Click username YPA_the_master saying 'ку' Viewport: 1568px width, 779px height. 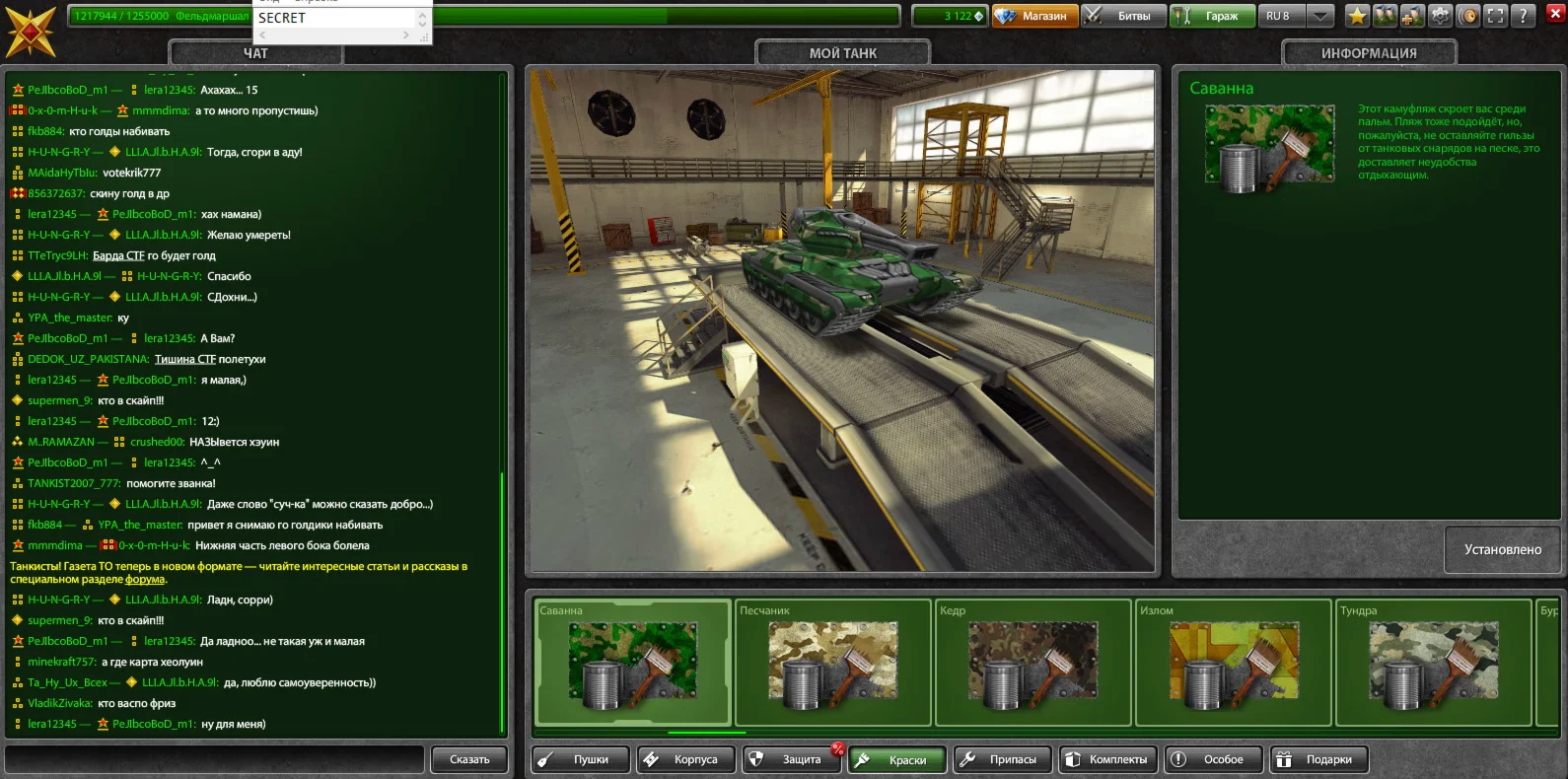point(69,318)
